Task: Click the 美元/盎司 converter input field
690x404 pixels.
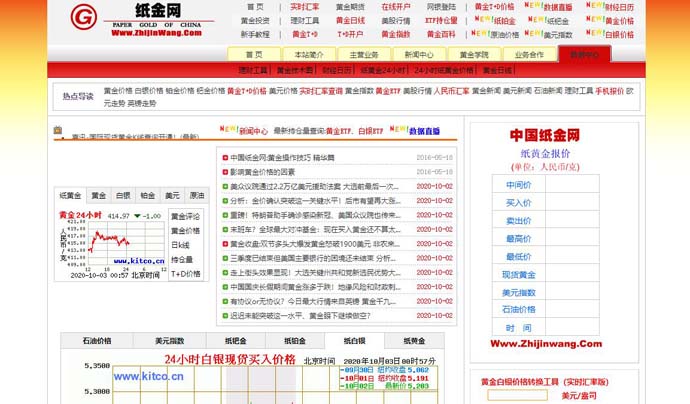Action: pos(518,395)
